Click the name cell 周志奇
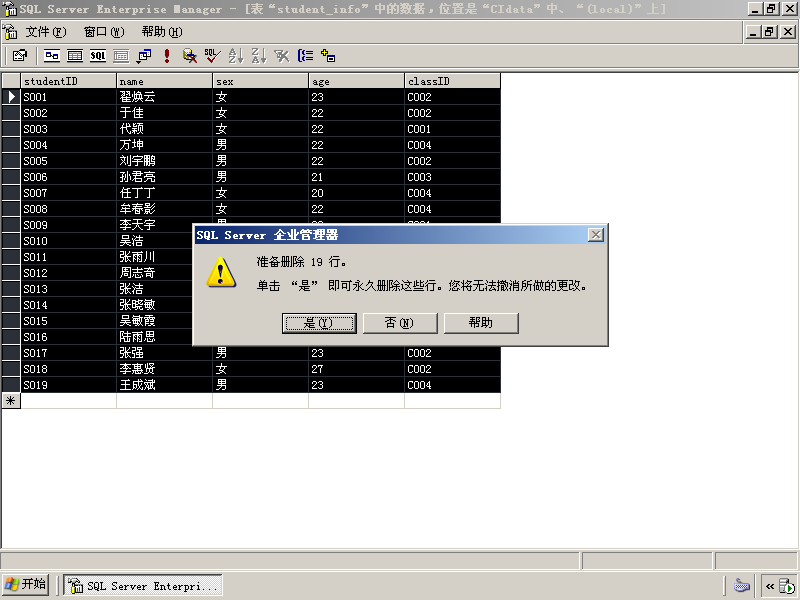 [x=155, y=273]
